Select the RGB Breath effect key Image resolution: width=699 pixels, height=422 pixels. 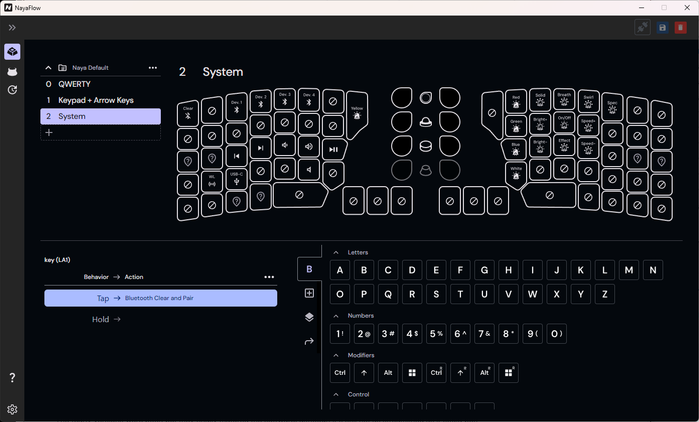[x=564, y=99]
